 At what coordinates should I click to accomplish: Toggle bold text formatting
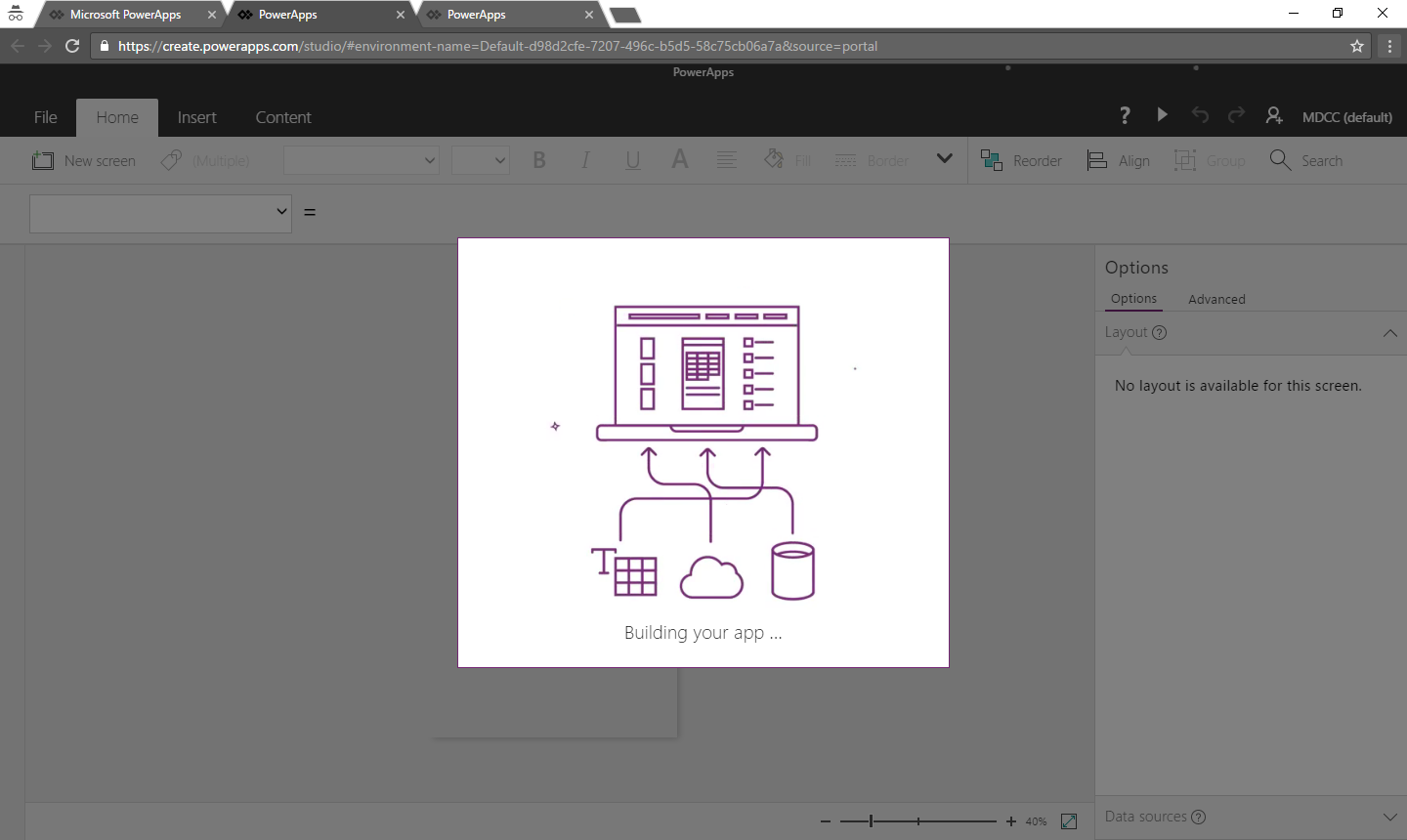coord(538,161)
